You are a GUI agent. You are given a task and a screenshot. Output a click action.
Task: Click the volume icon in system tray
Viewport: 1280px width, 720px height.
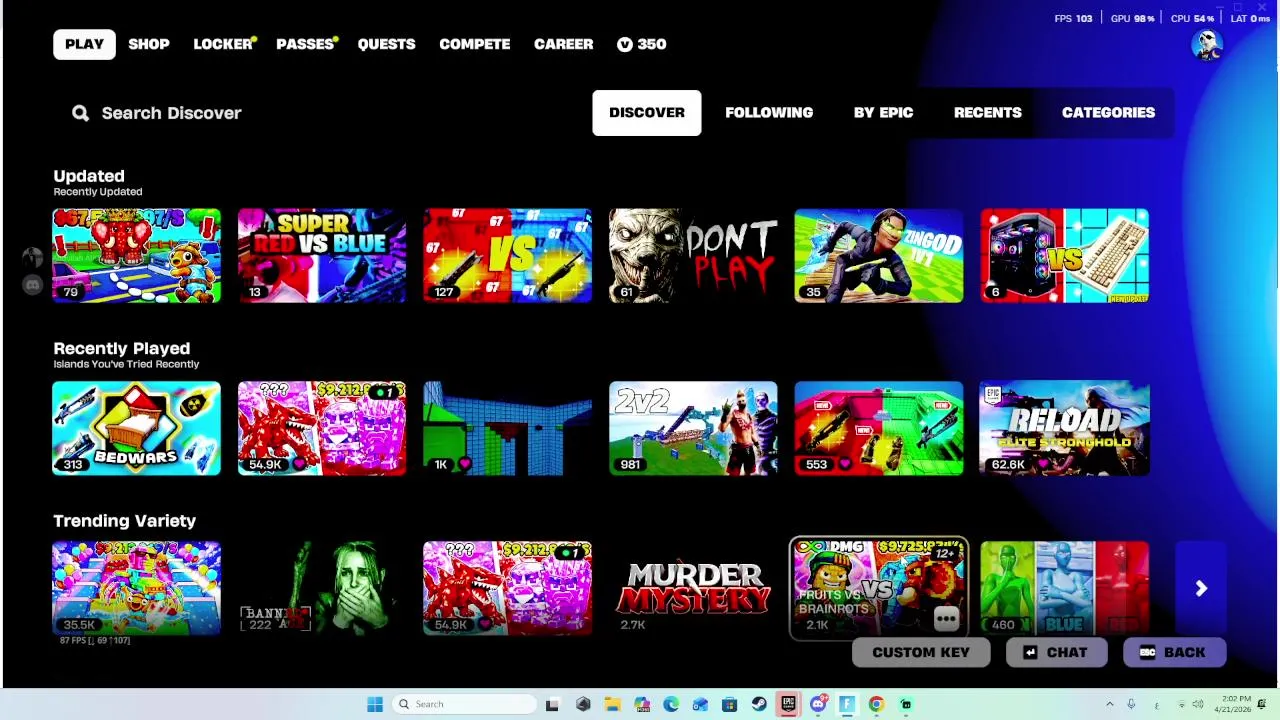coord(1198,704)
